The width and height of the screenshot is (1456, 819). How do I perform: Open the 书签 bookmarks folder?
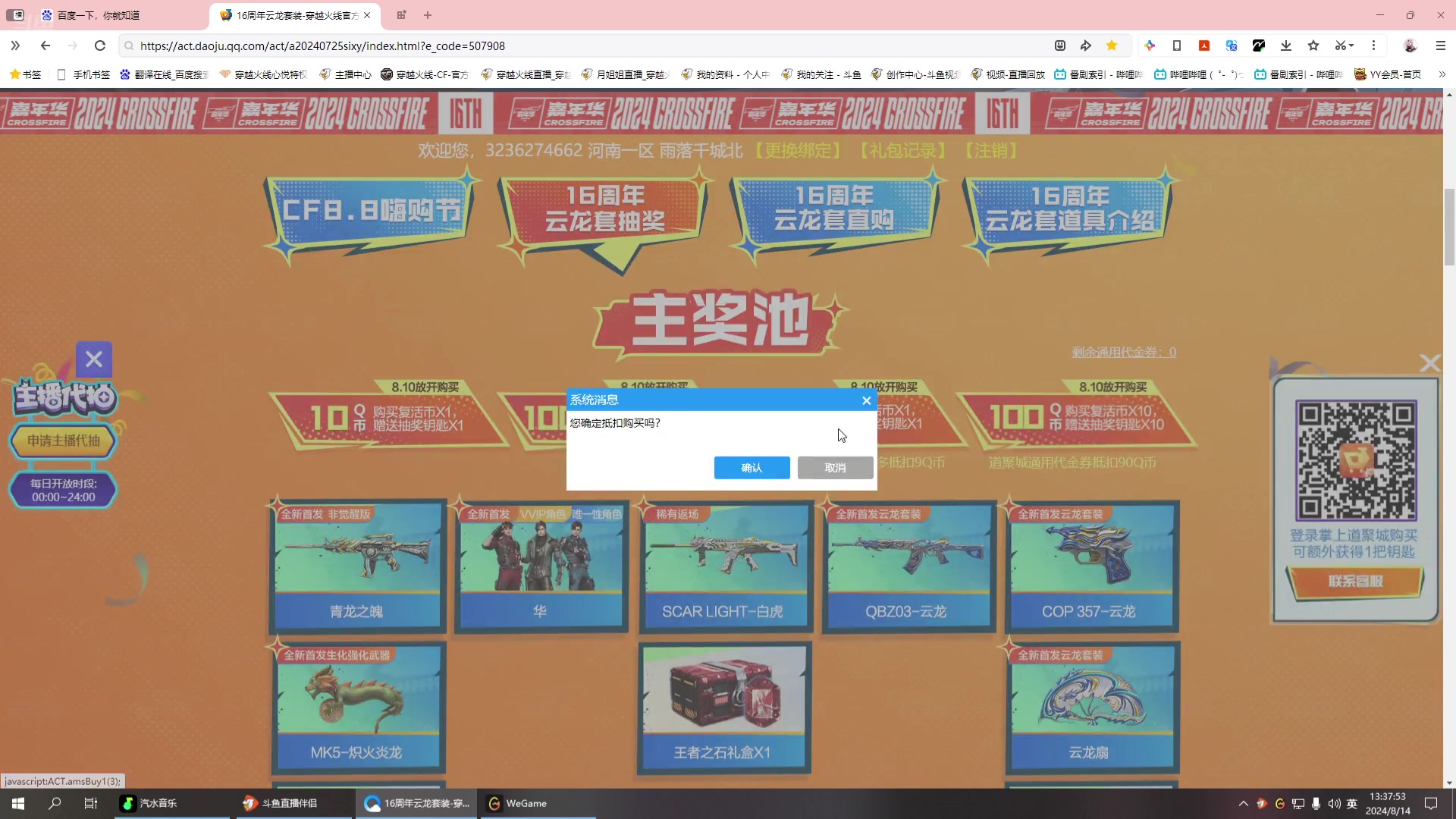tap(25, 74)
